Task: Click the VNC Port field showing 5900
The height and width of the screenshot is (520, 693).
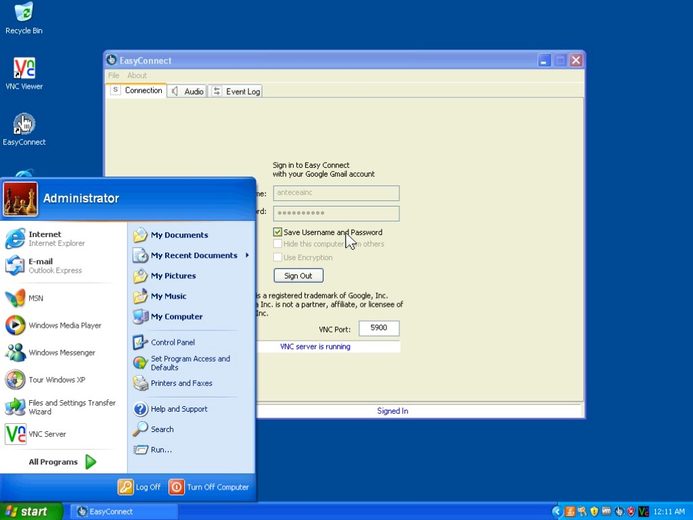Action: pyautogui.click(x=379, y=328)
